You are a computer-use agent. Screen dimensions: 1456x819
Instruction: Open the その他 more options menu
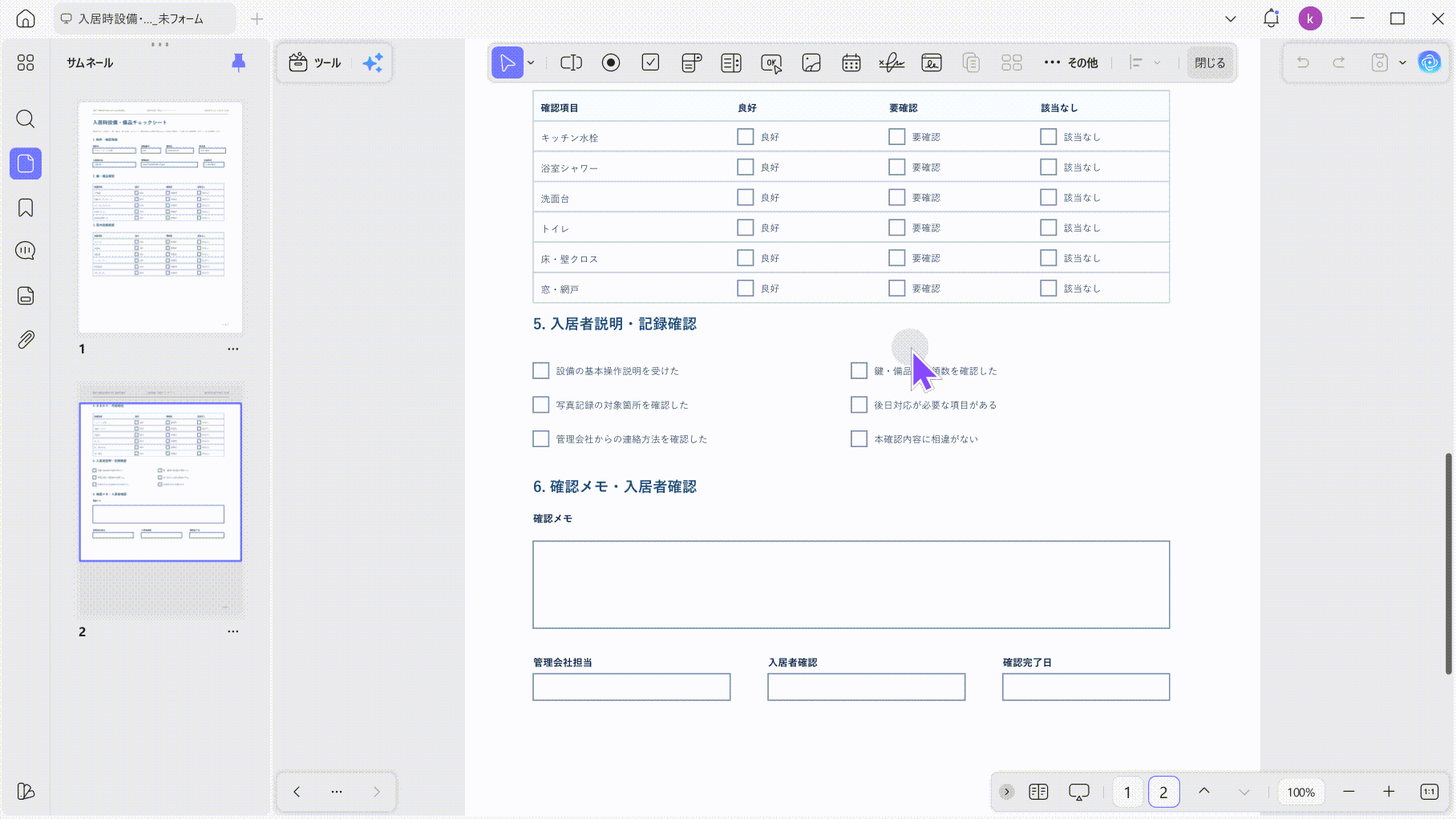(x=1071, y=63)
